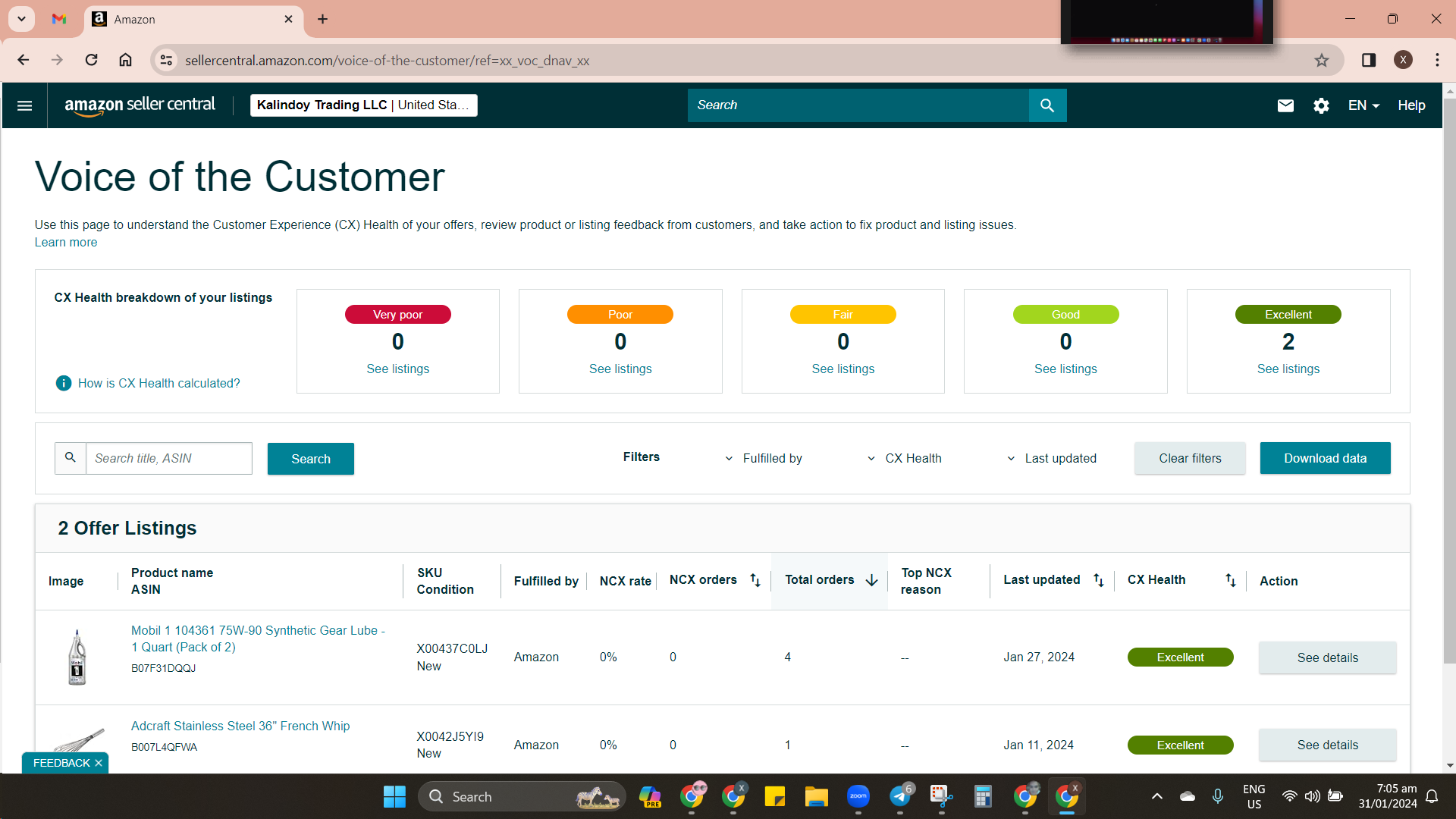This screenshot has width=1456, height=819.
Task: Open the Seller Central hamburger menu
Action: tap(24, 105)
